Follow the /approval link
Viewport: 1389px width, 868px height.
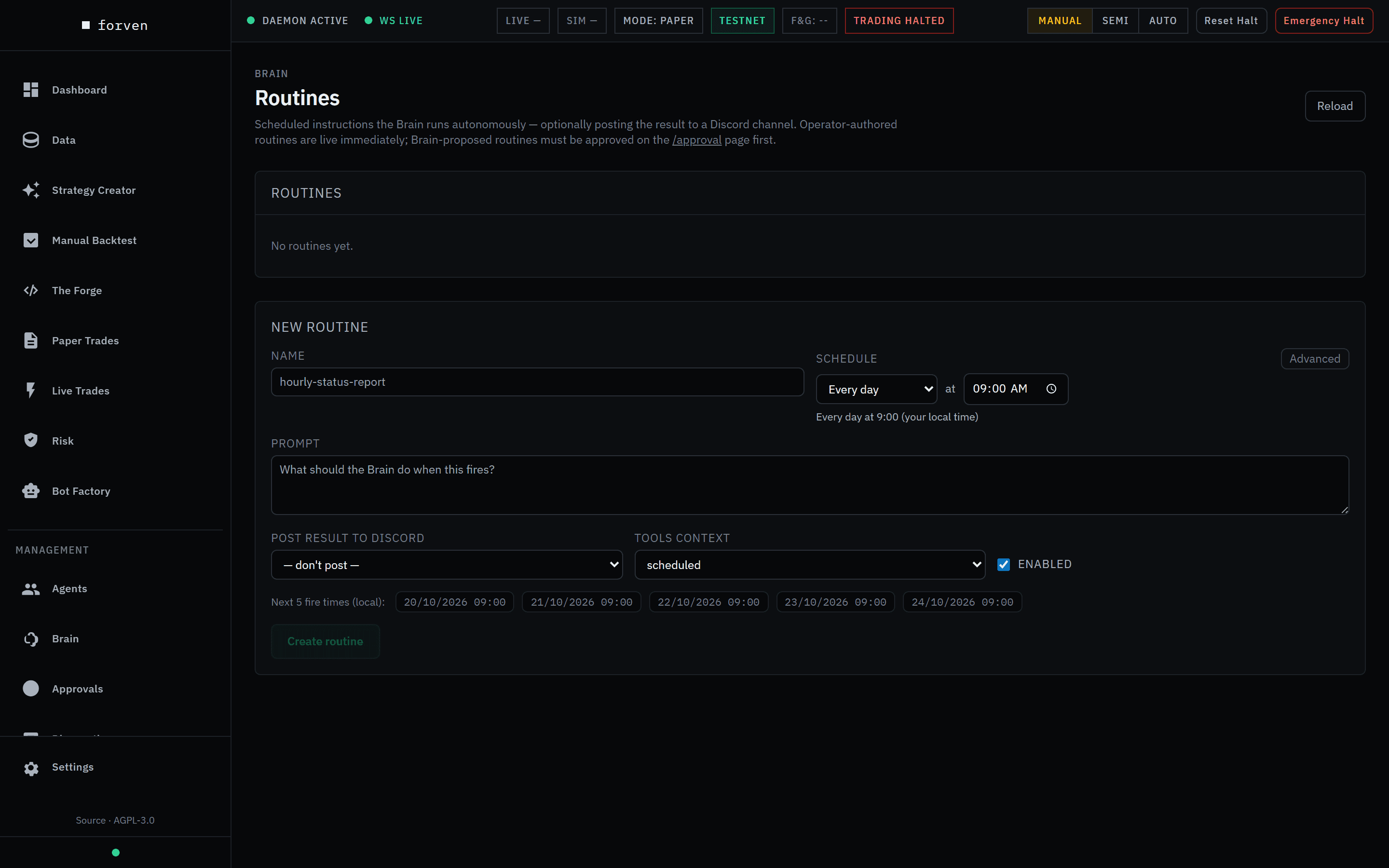click(697, 140)
